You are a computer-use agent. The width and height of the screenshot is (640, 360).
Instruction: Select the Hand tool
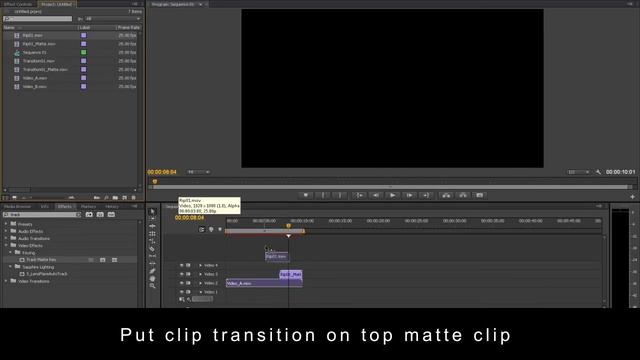click(x=152, y=278)
